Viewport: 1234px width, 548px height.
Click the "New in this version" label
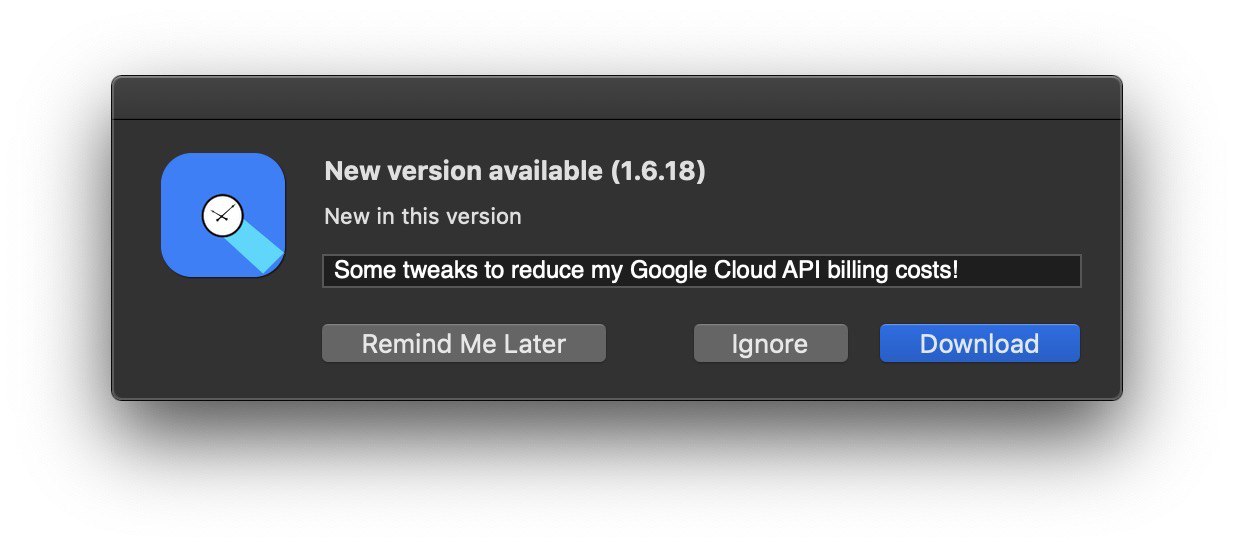423,216
